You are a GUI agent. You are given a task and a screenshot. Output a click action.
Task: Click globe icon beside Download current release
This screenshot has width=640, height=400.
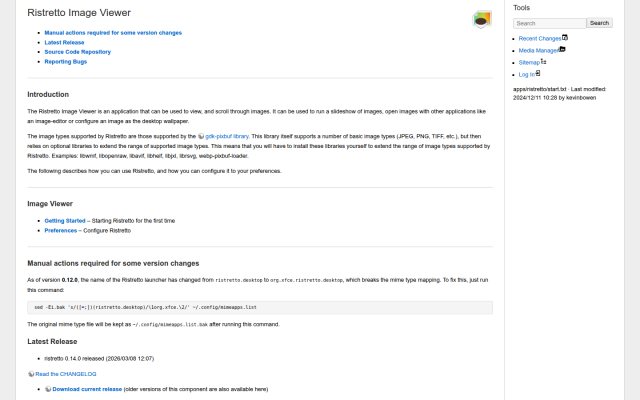pyautogui.click(x=48, y=389)
